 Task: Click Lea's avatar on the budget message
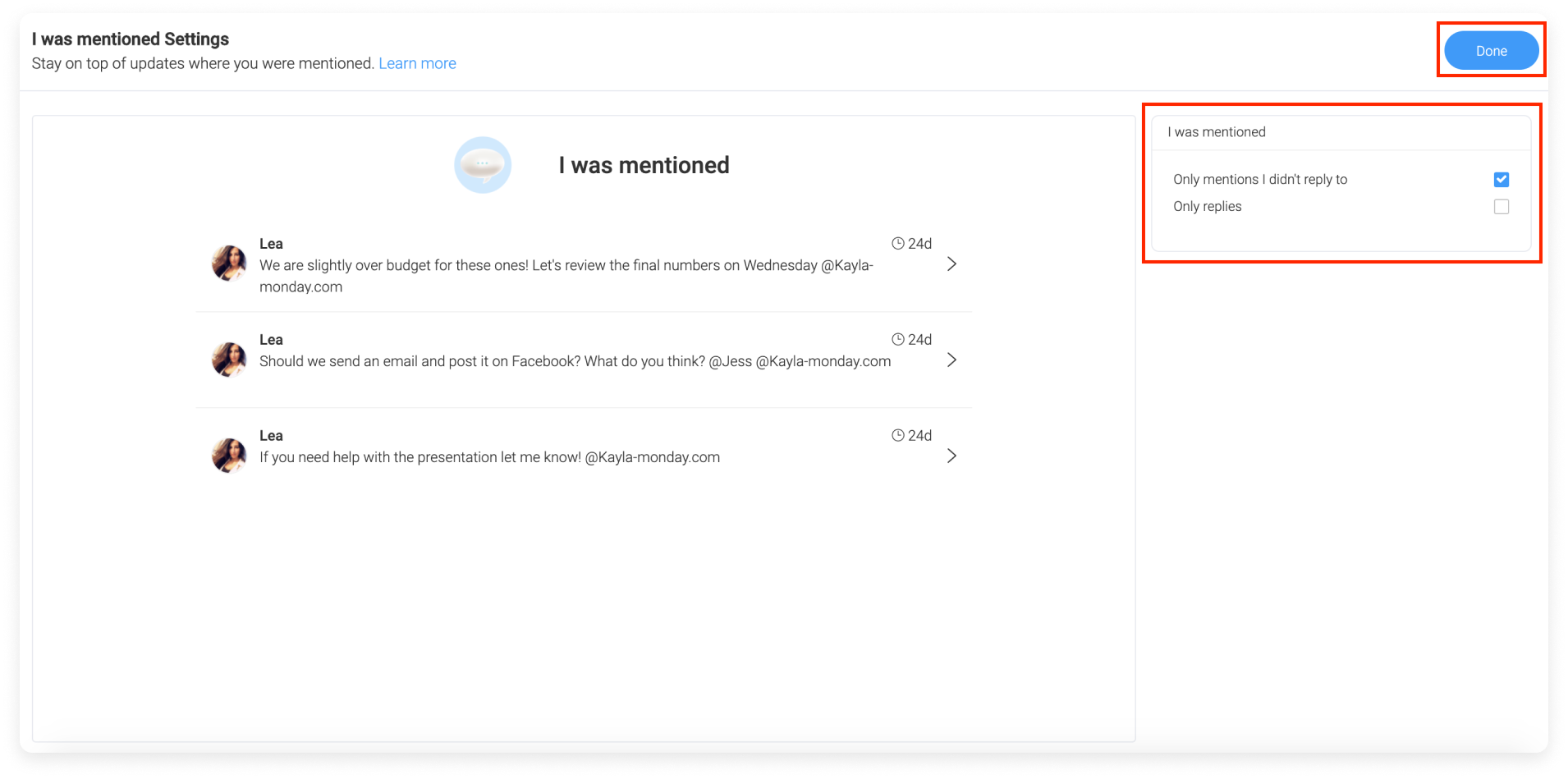pos(229,263)
